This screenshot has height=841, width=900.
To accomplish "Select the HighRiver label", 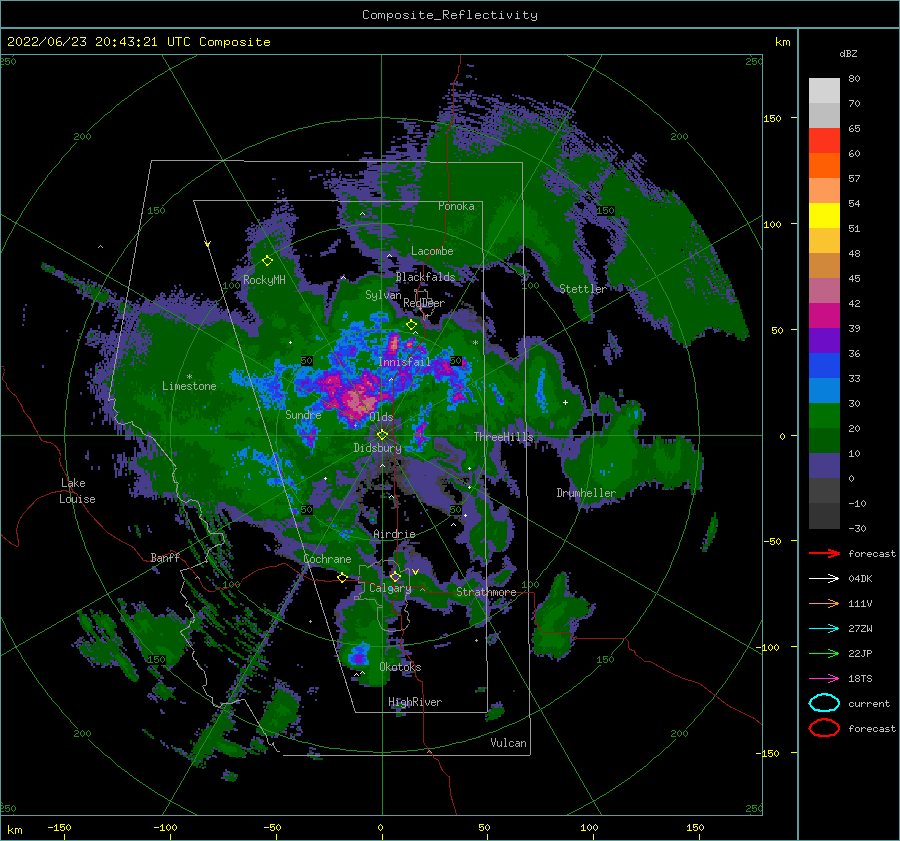I will pos(415,702).
